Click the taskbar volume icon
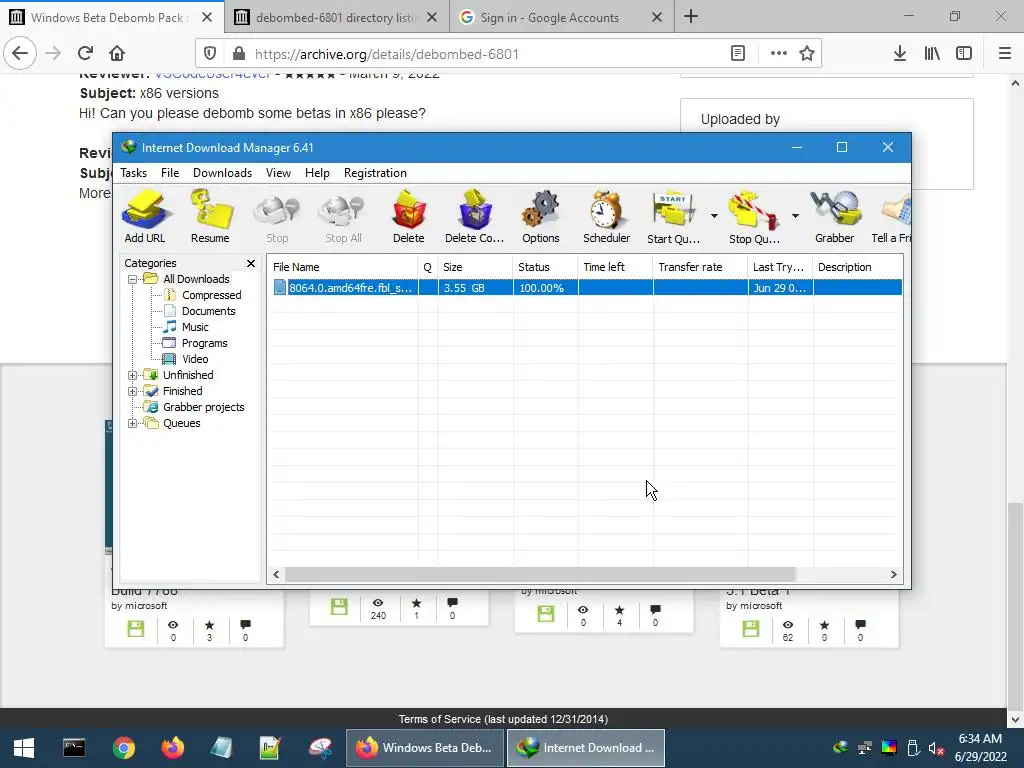 click(x=936, y=748)
